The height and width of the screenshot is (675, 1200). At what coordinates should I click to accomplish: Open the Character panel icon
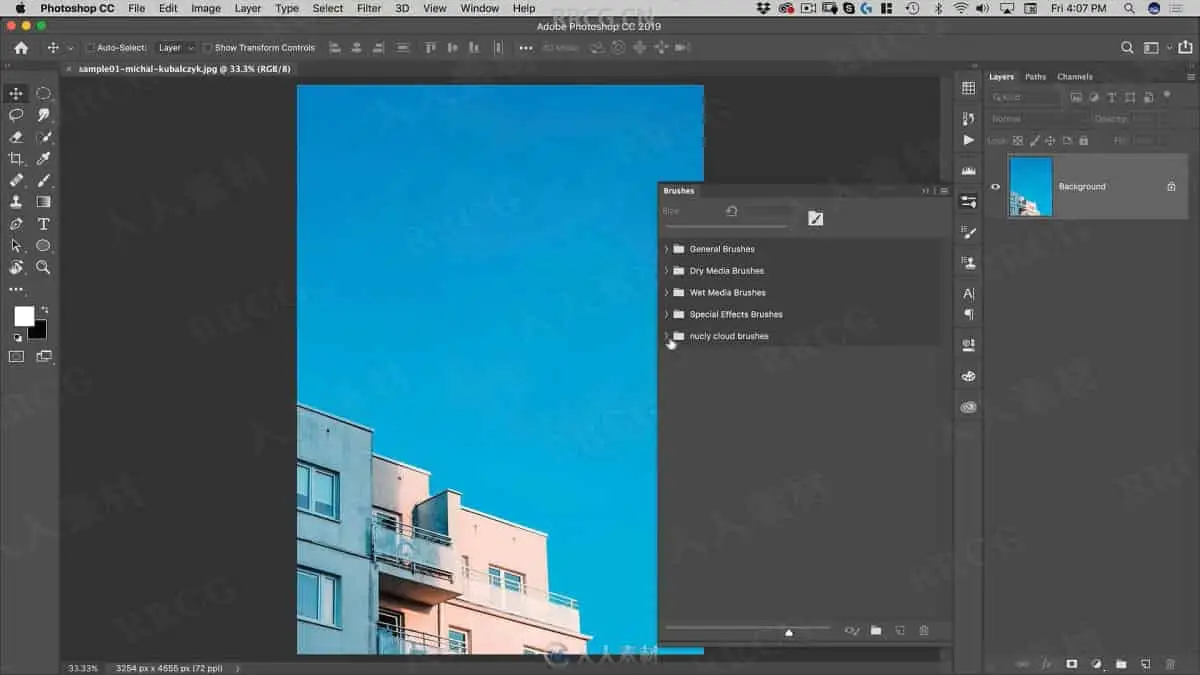pos(968,294)
